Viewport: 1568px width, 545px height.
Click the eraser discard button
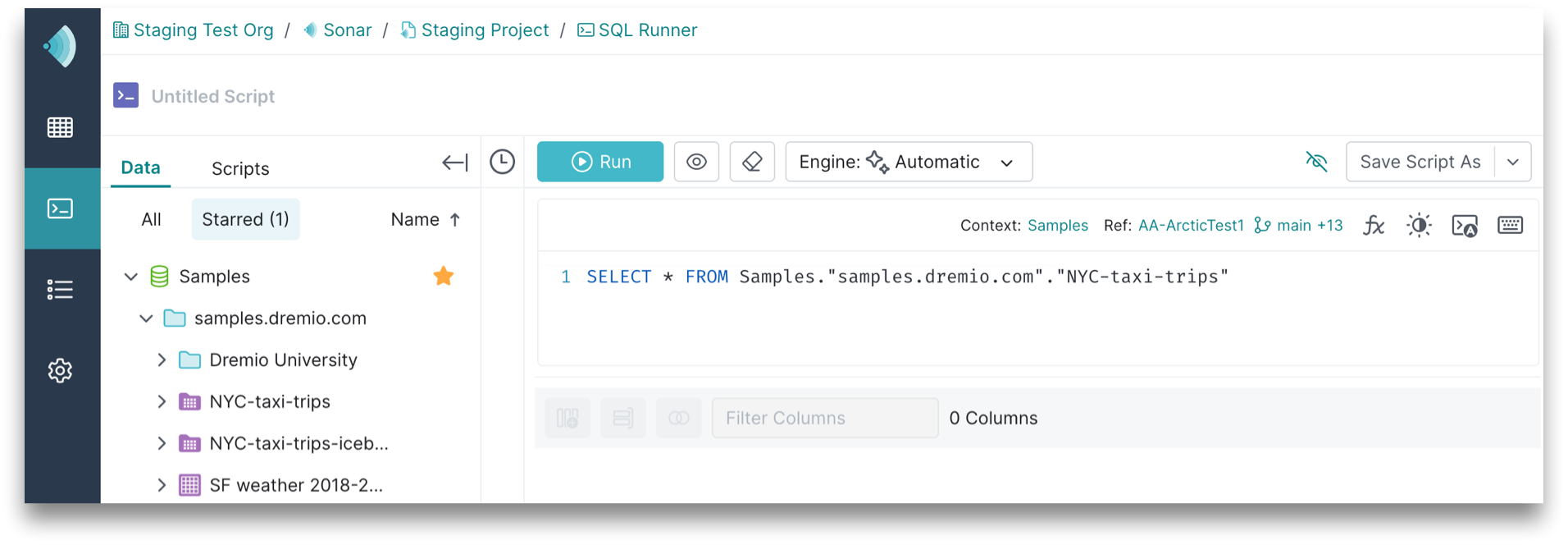tap(752, 162)
